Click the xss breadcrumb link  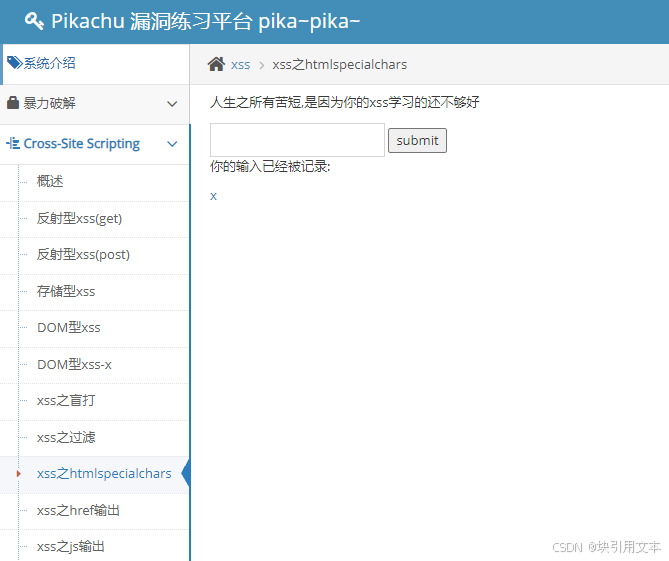click(x=240, y=65)
